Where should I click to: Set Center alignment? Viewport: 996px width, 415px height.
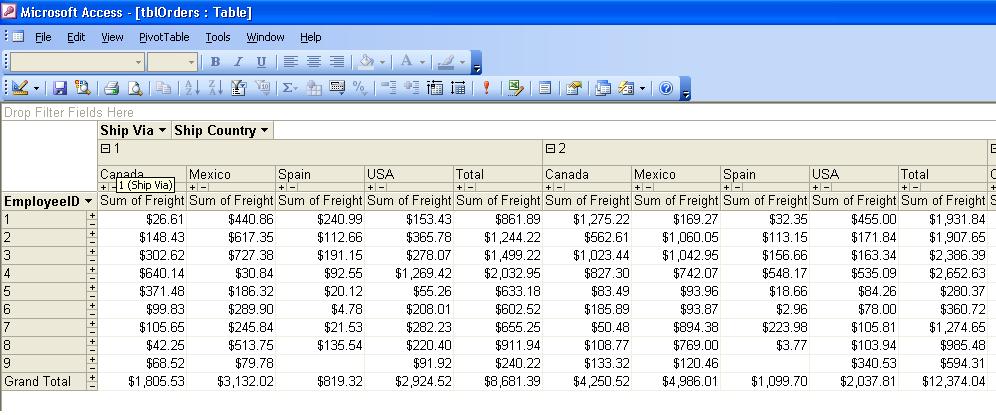pos(314,62)
